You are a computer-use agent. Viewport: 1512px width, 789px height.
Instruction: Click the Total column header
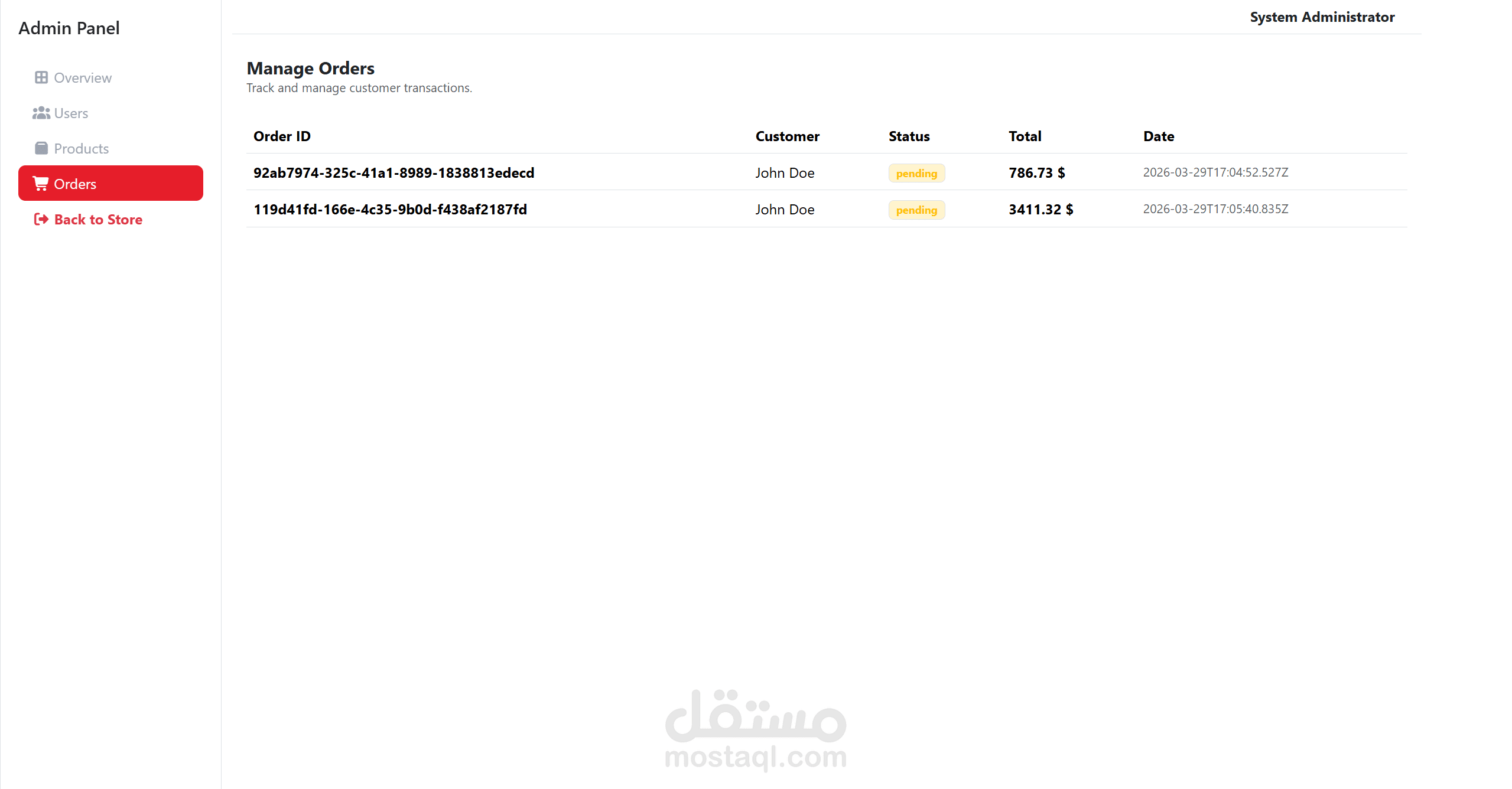pyautogui.click(x=1025, y=136)
